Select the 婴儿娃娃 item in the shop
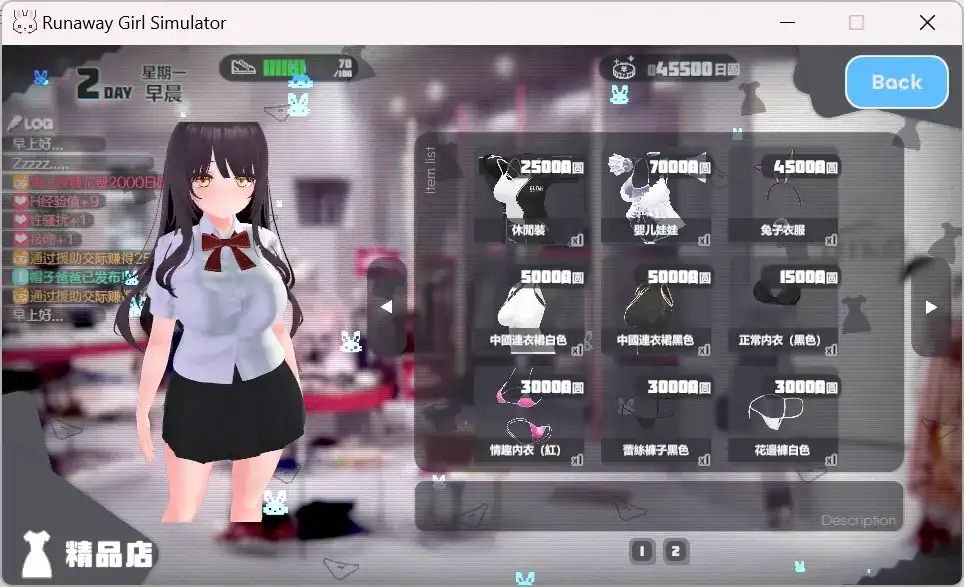The width and height of the screenshot is (964, 587). click(x=657, y=193)
